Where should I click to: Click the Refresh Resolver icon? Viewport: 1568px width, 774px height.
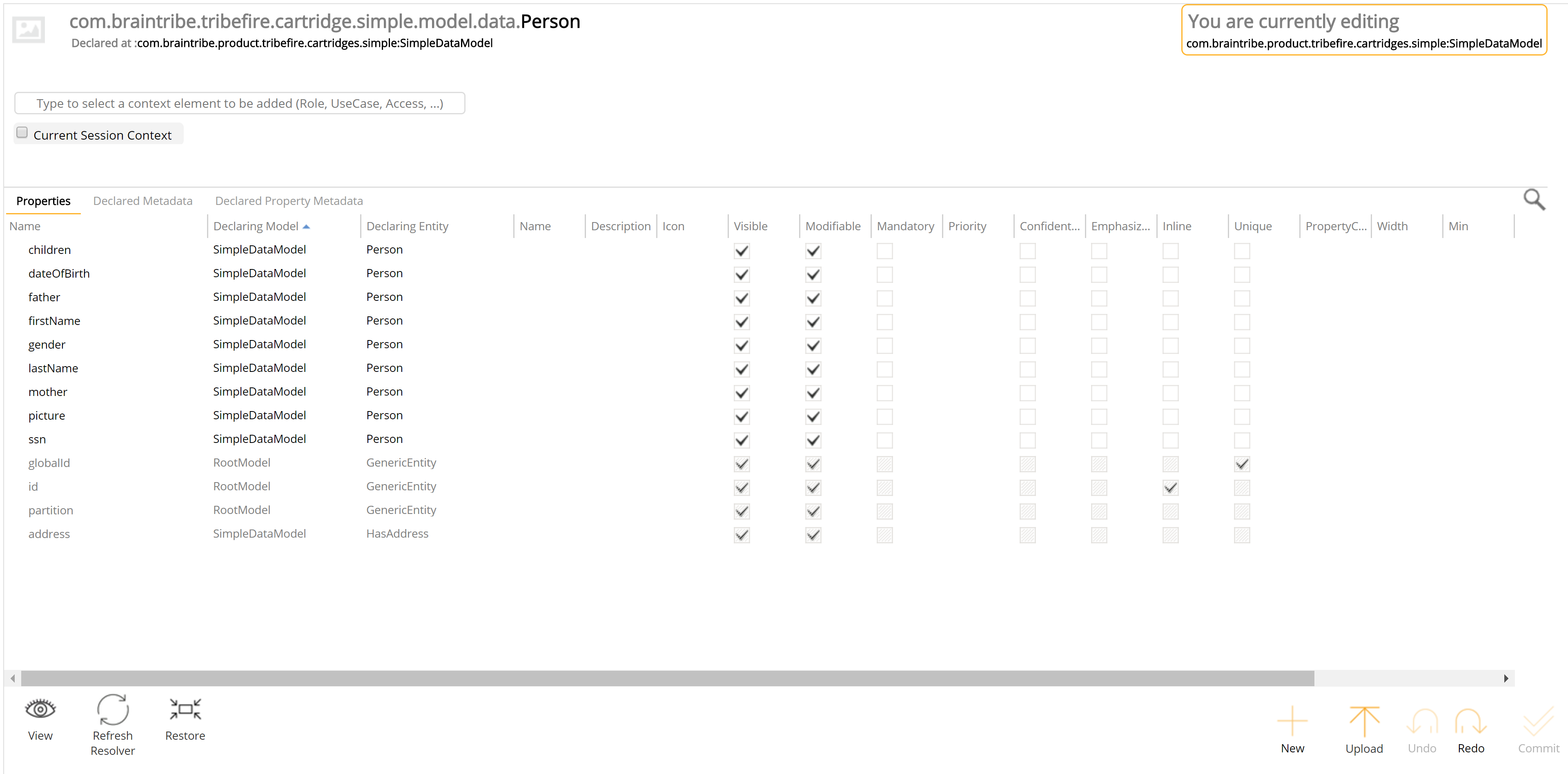(x=113, y=710)
